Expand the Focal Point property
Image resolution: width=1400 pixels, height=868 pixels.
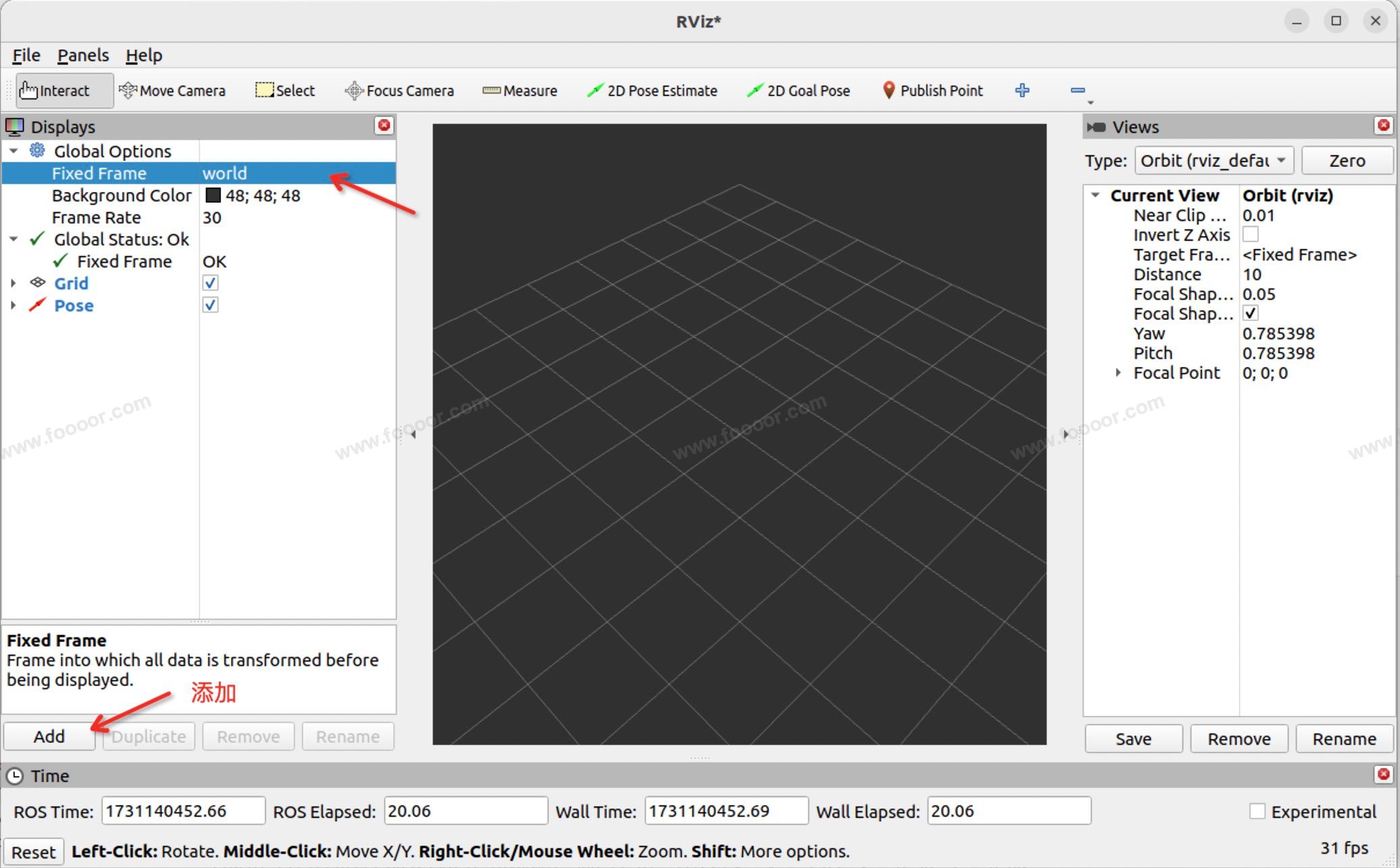[x=1118, y=373]
